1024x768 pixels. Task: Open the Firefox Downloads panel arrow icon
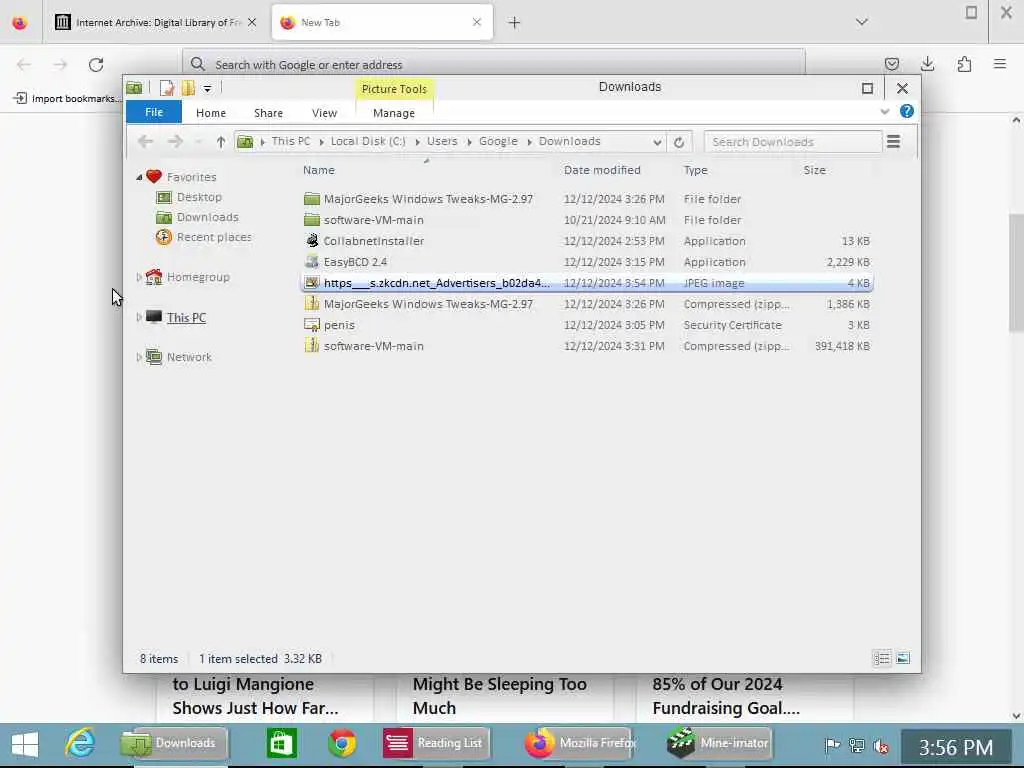tap(927, 64)
